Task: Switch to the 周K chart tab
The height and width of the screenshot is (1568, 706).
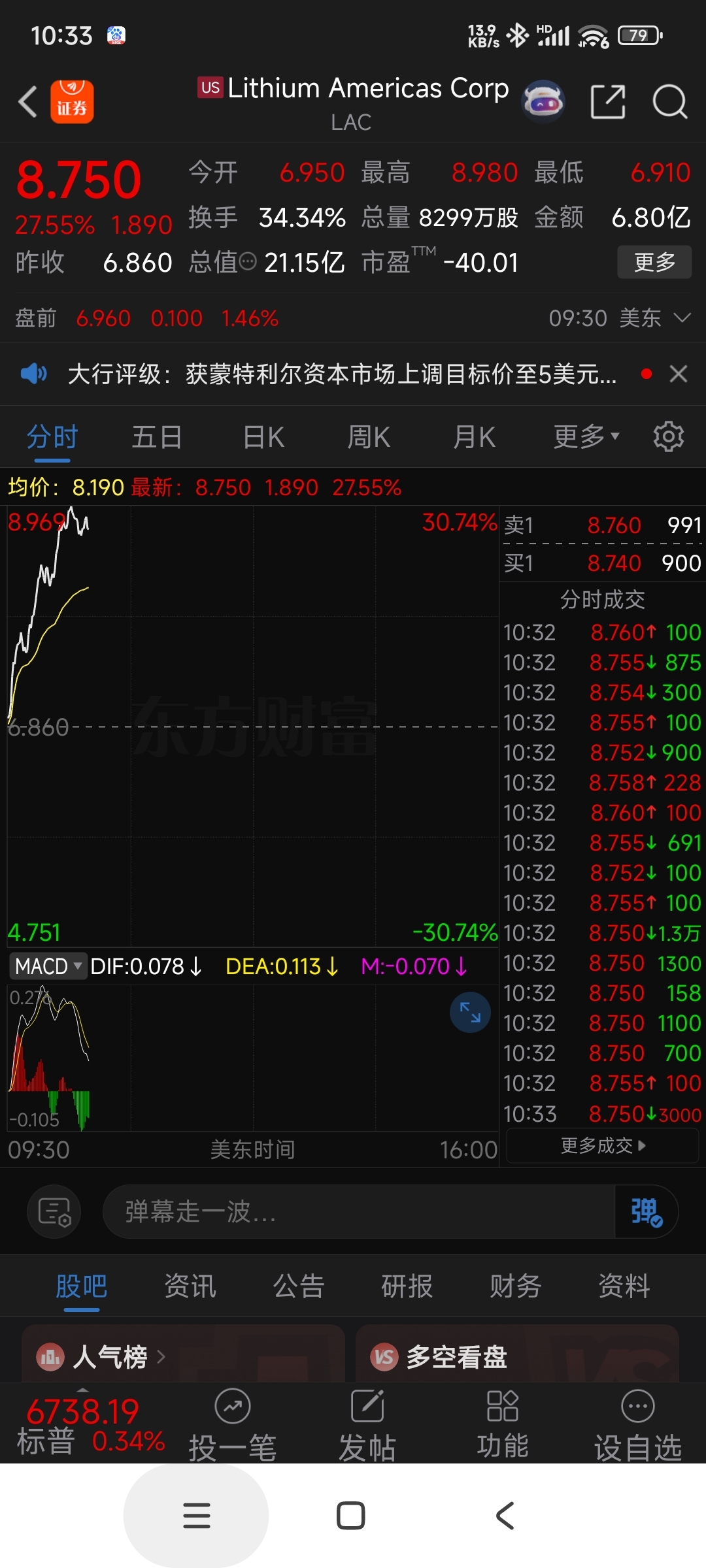Action: (369, 436)
